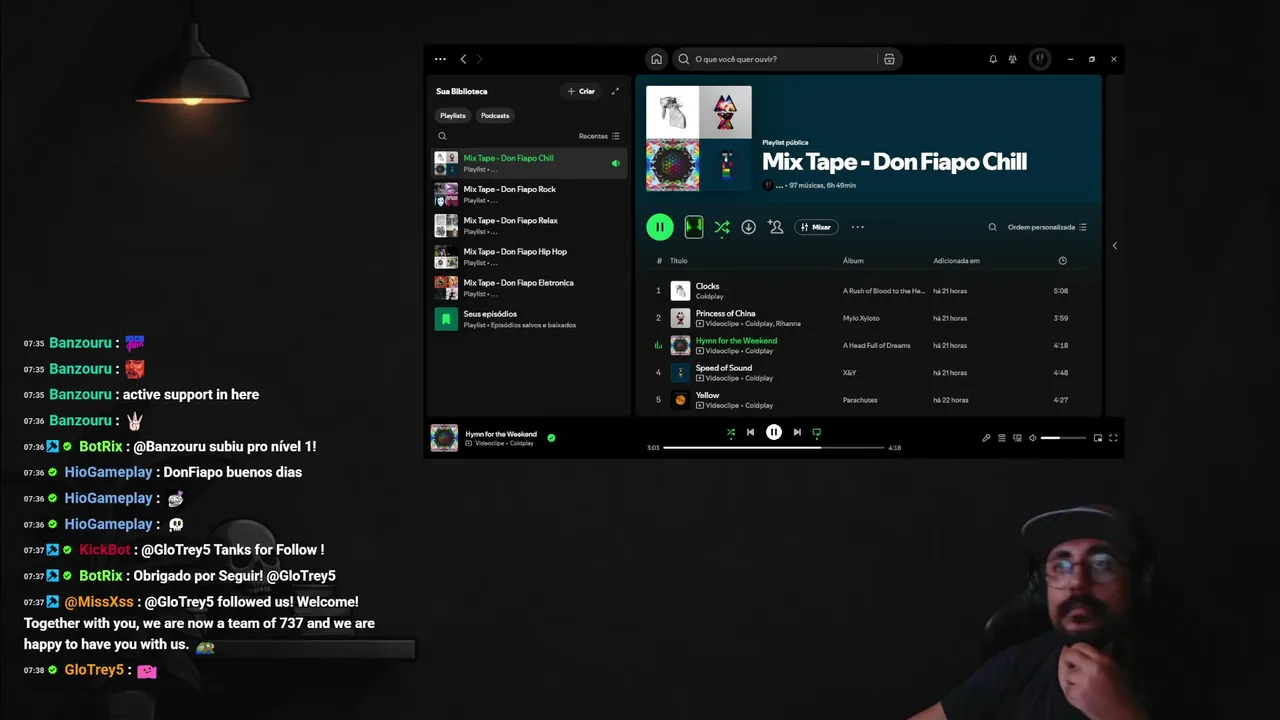Click the green saved checkmark for current song

point(551,437)
